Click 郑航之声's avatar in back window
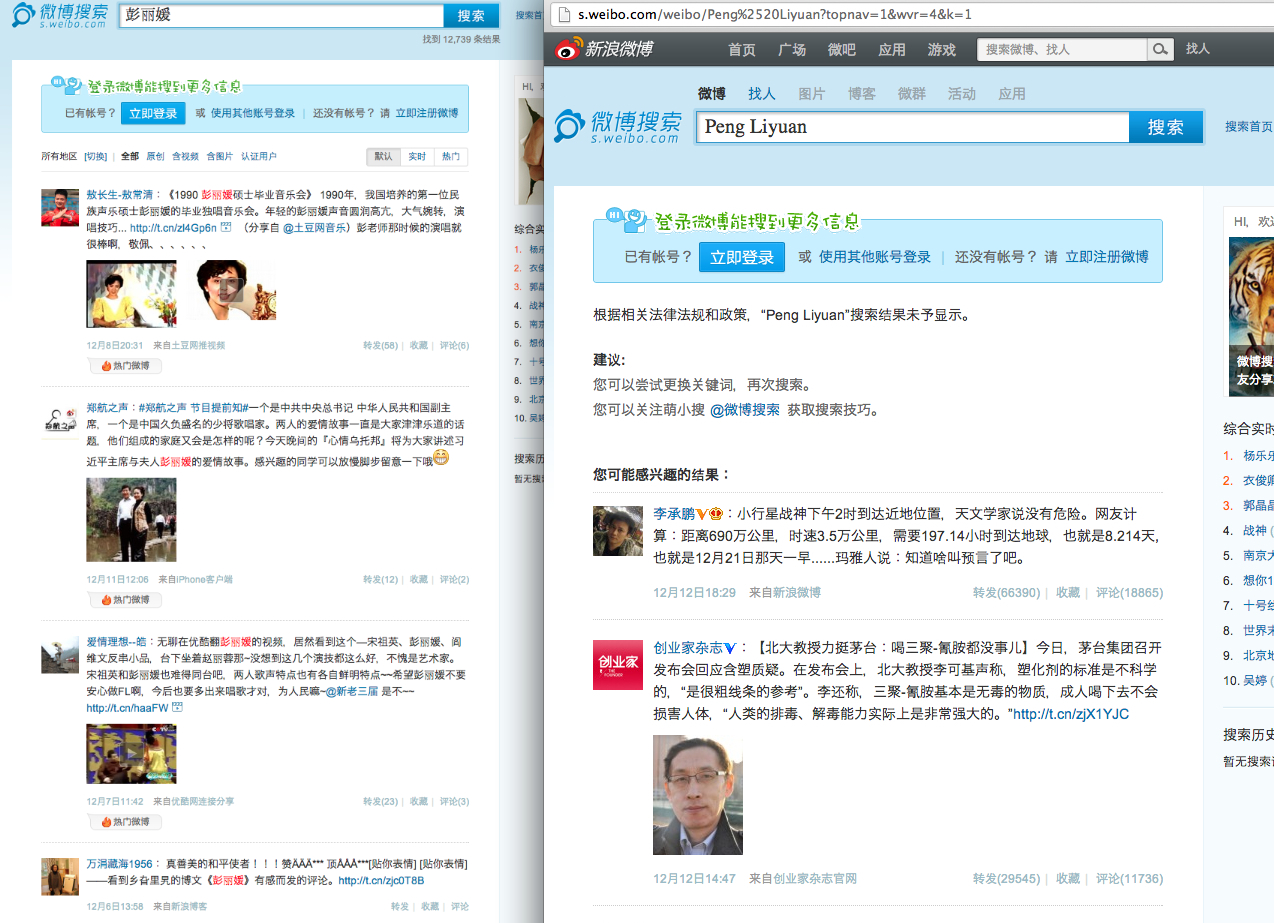 [x=60, y=420]
